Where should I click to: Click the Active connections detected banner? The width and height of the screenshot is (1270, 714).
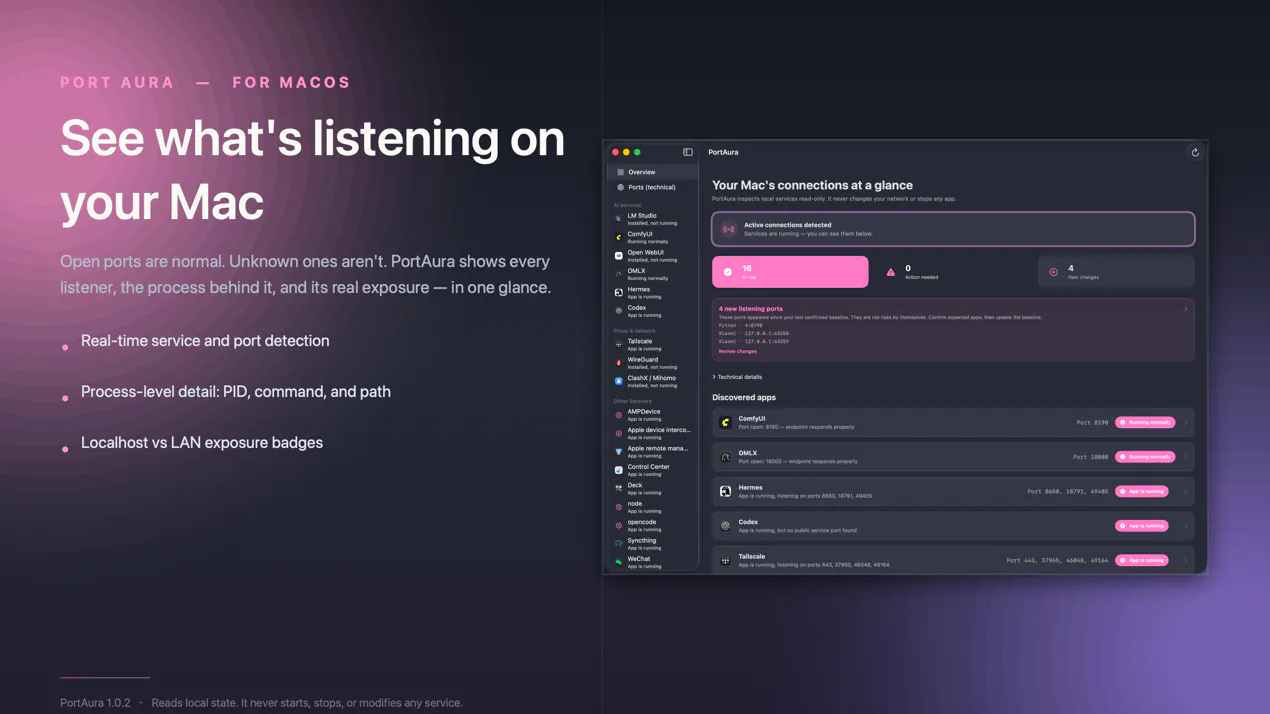point(953,229)
